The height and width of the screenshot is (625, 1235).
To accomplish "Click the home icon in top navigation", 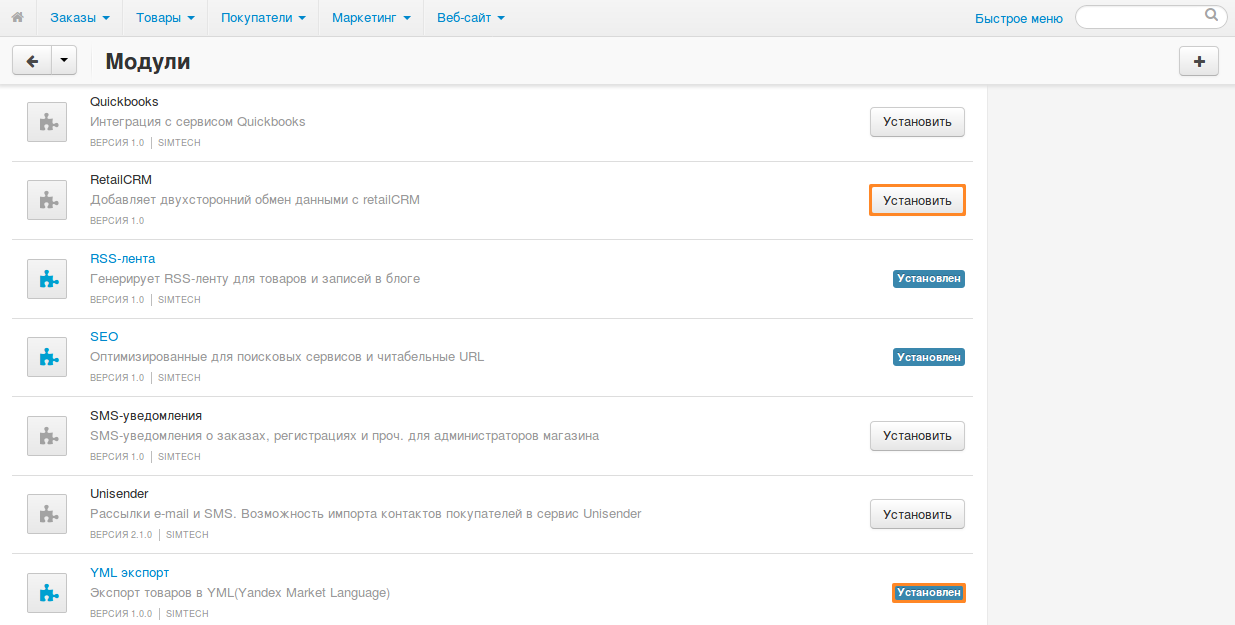I will point(17,17).
